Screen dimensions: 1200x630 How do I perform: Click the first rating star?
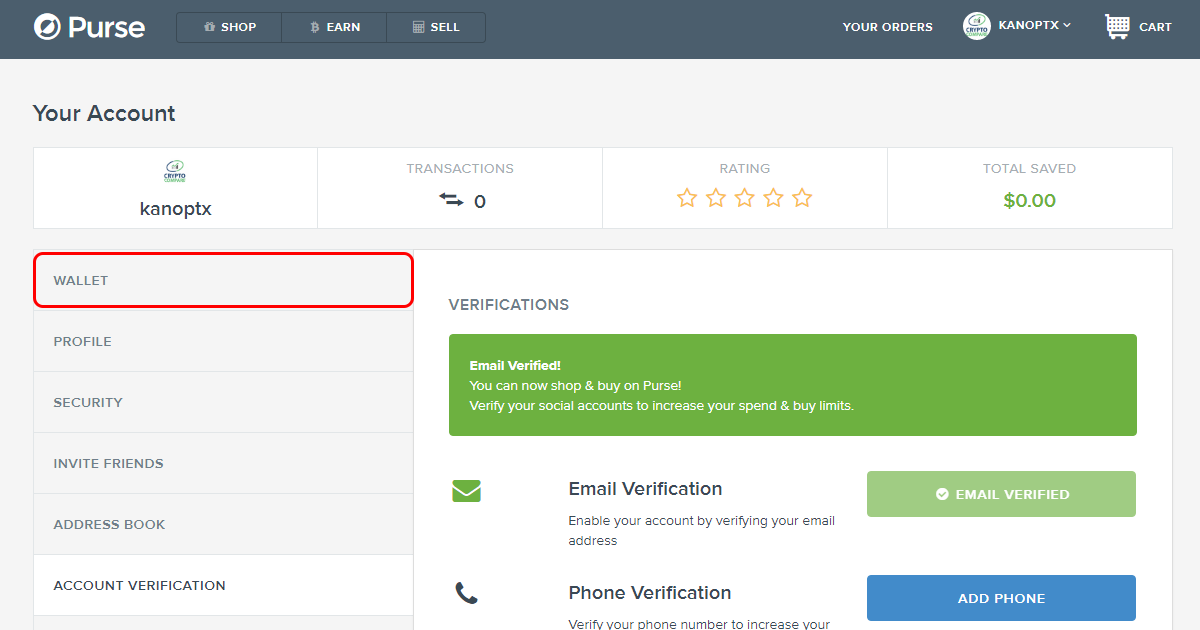pyautogui.click(x=687, y=198)
